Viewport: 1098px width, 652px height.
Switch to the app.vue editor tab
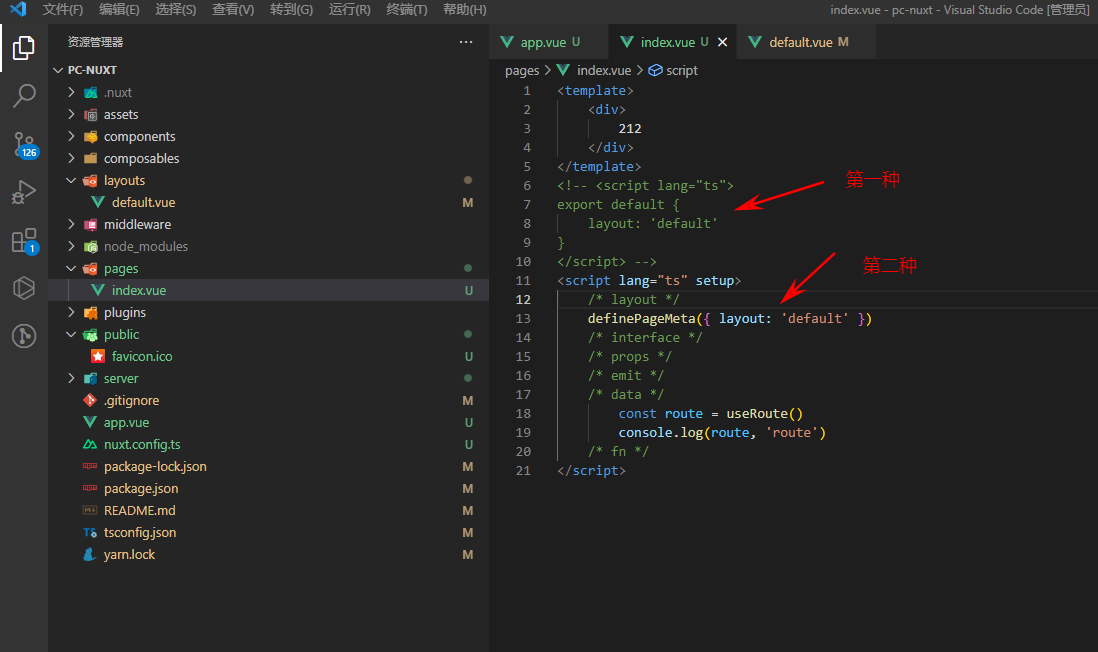pos(549,42)
